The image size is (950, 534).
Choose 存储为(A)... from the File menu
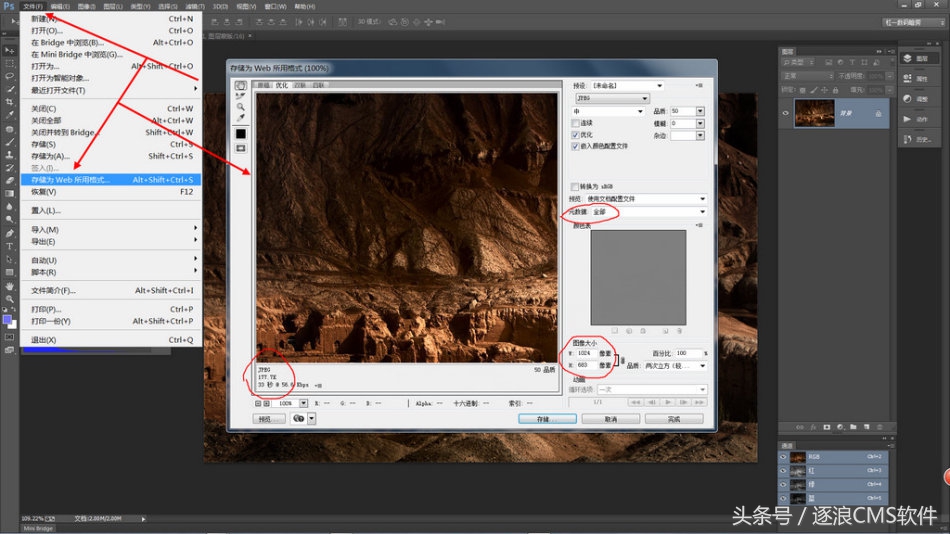coord(50,156)
